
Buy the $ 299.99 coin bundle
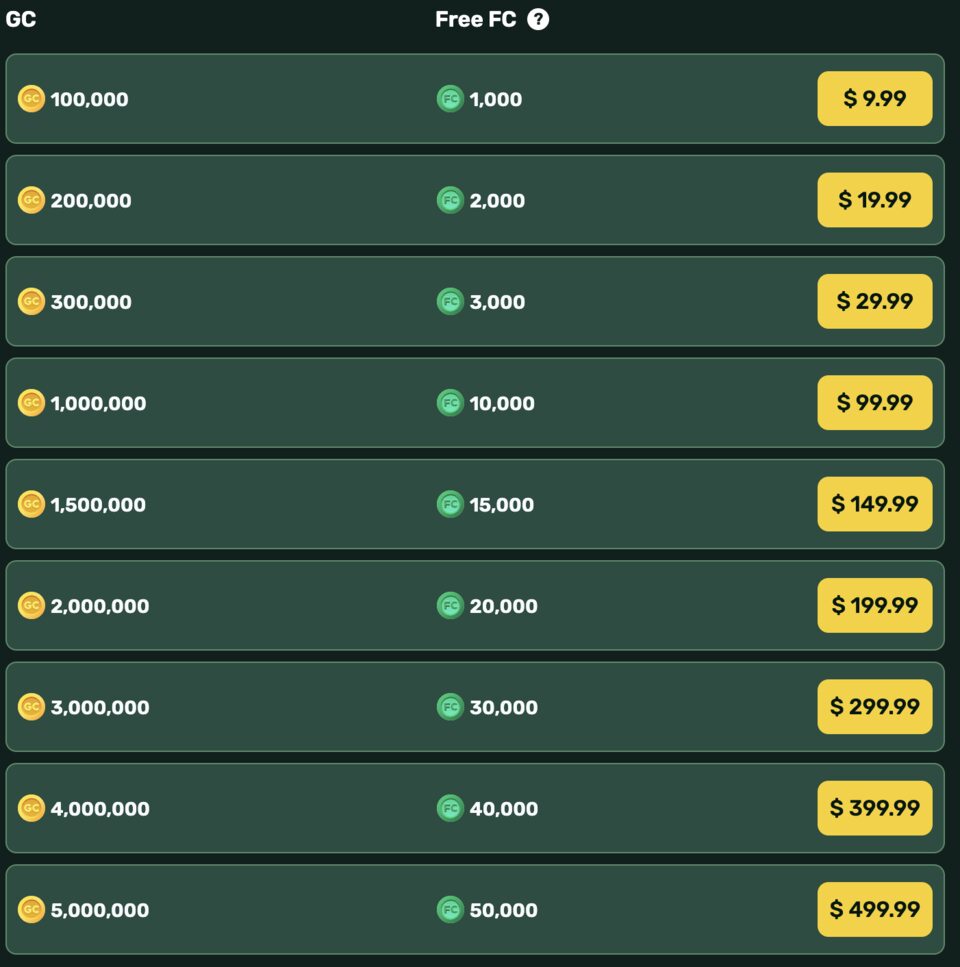coord(874,707)
